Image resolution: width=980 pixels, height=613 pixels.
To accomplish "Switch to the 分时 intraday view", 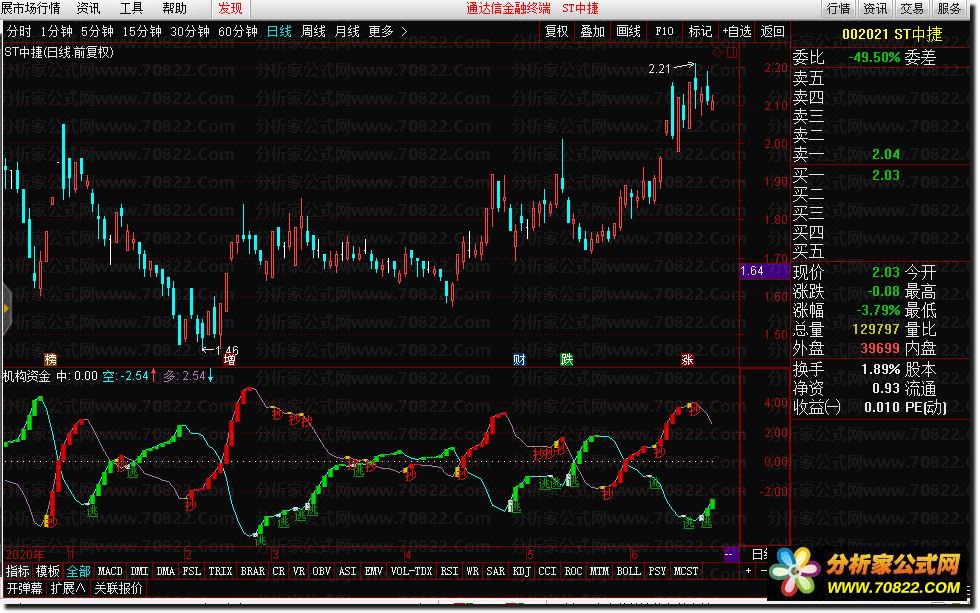I will coord(19,31).
